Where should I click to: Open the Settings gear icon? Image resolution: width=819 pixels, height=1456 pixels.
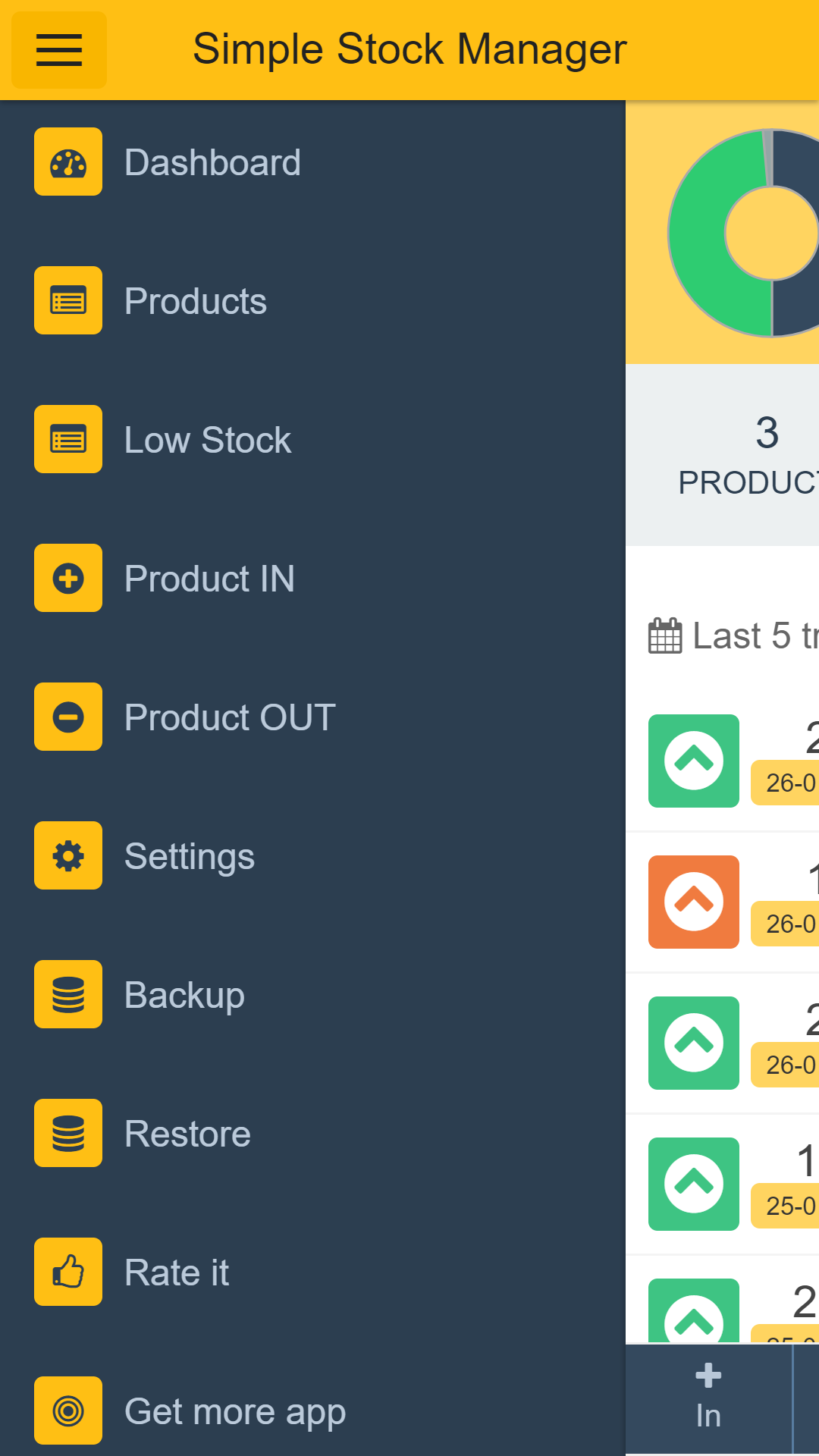pyautogui.click(x=68, y=855)
